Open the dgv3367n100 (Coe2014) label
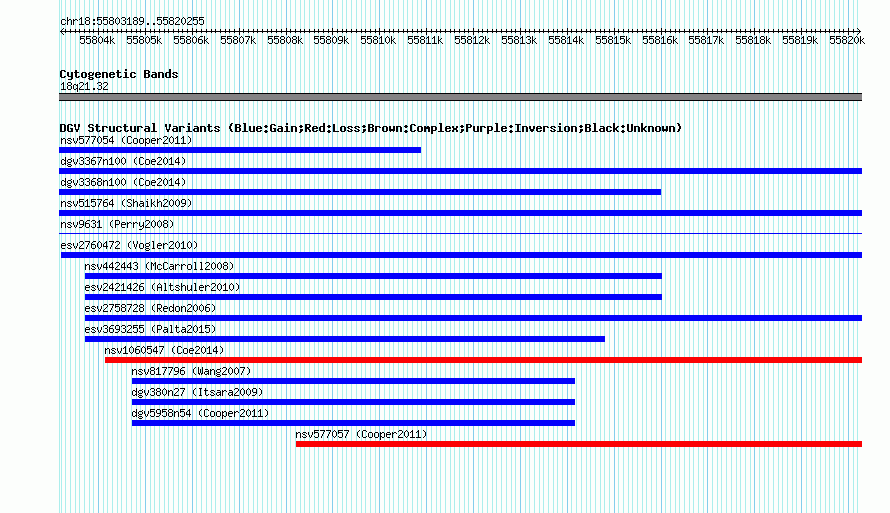 (x=123, y=161)
